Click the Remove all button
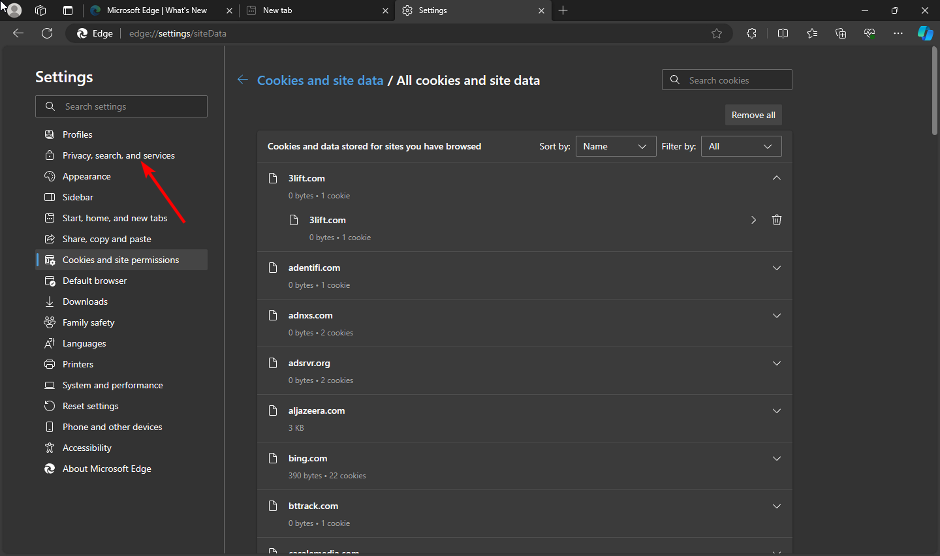This screenshot has height=556, width=940. [753, 115]
